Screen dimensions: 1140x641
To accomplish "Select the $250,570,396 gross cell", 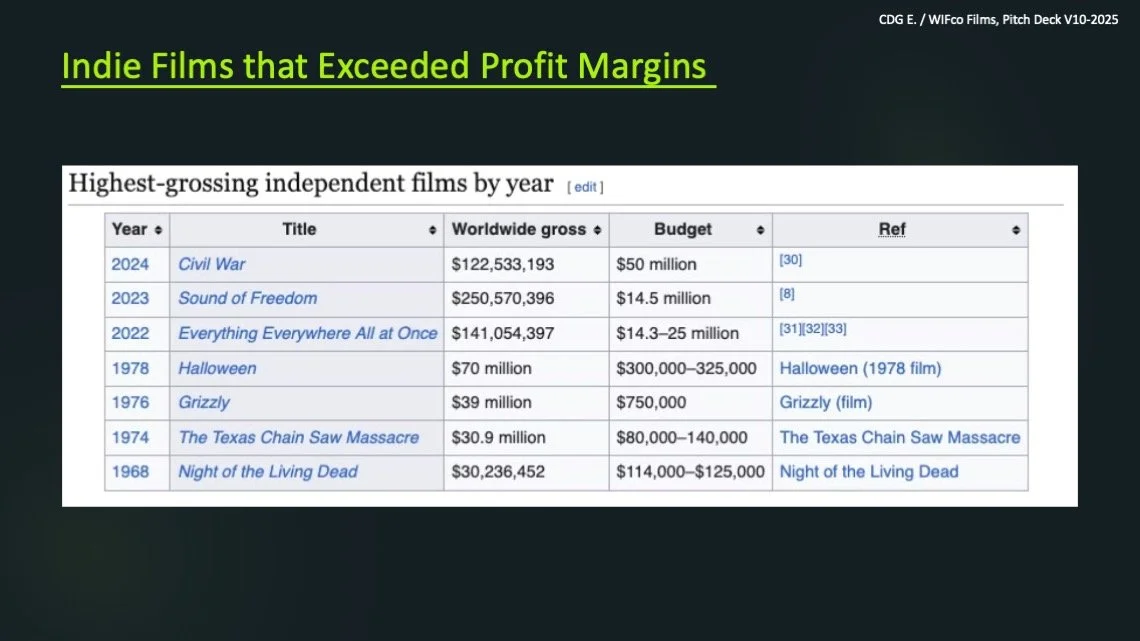I will tap(526, 299).
